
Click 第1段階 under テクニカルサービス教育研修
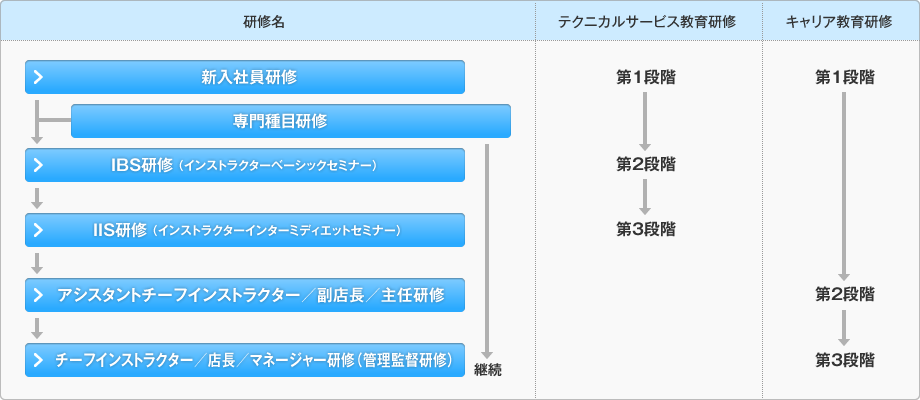tap(645, 77)
